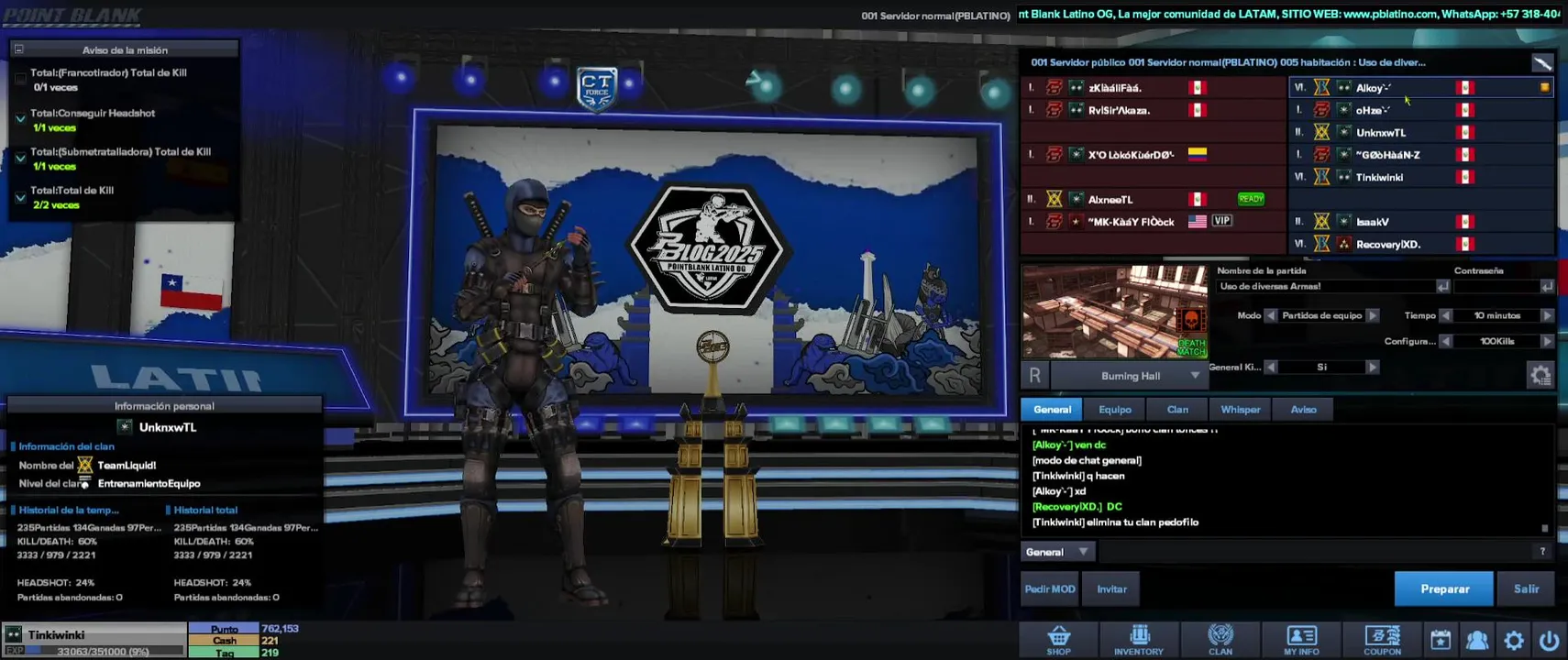Select player Alkoy in the blue team

(1421, 88)
